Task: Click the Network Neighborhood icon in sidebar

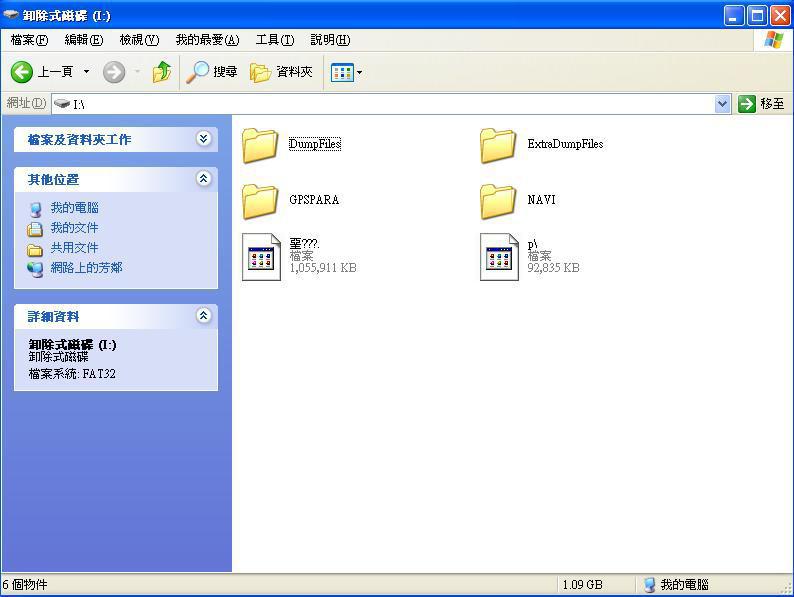Action: pos(35,269)
